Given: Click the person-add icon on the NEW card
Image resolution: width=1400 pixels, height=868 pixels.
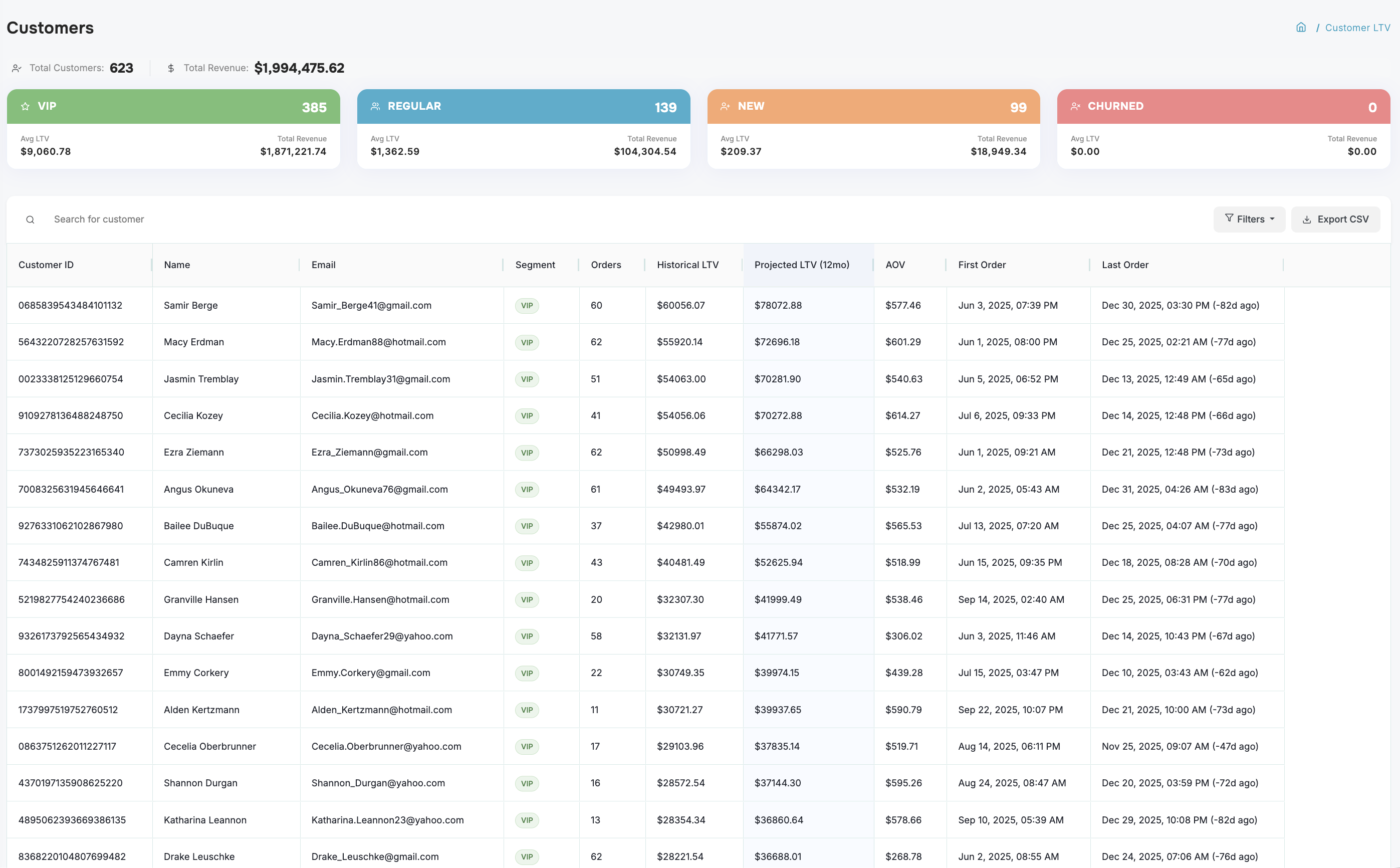Looking at the screenshot, I should (726, 106).
